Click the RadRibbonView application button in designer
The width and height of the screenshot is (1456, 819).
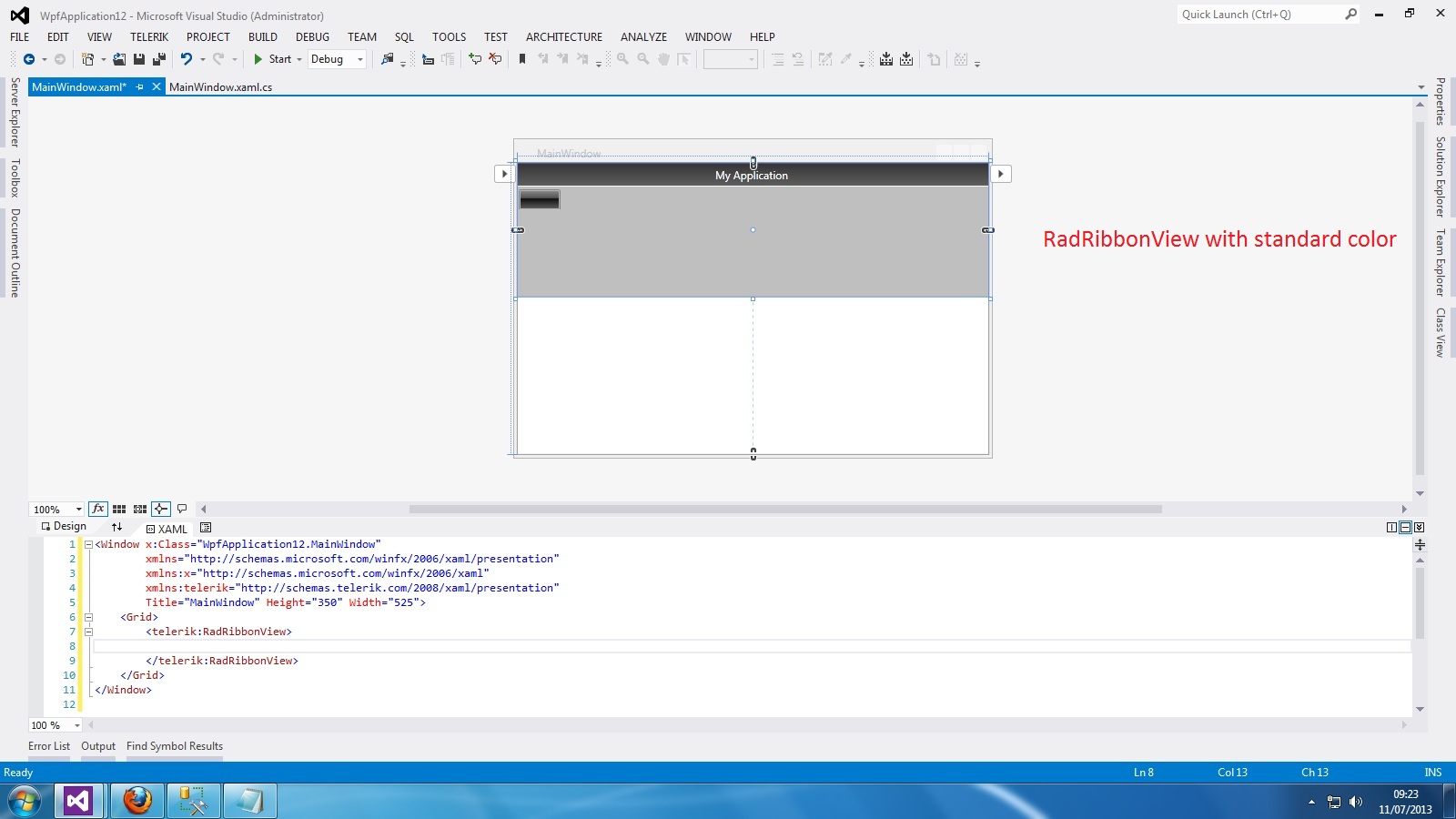(x=539, y=199)
